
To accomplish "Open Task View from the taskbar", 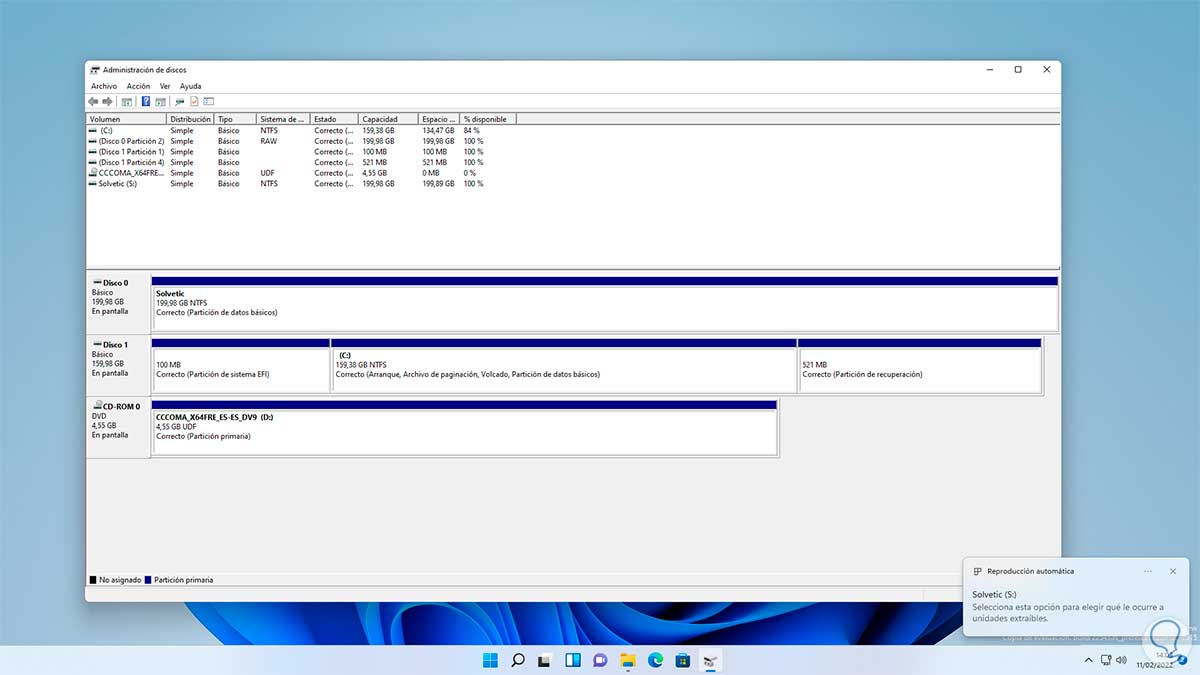I will tap(545, 660).
